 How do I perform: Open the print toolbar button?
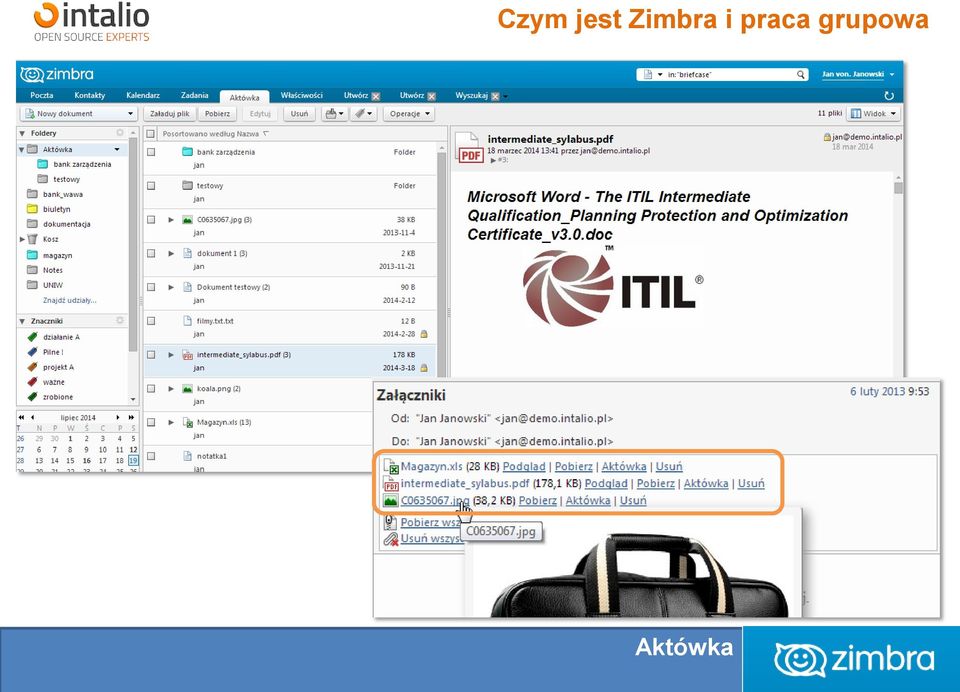[x=334, y=113]
